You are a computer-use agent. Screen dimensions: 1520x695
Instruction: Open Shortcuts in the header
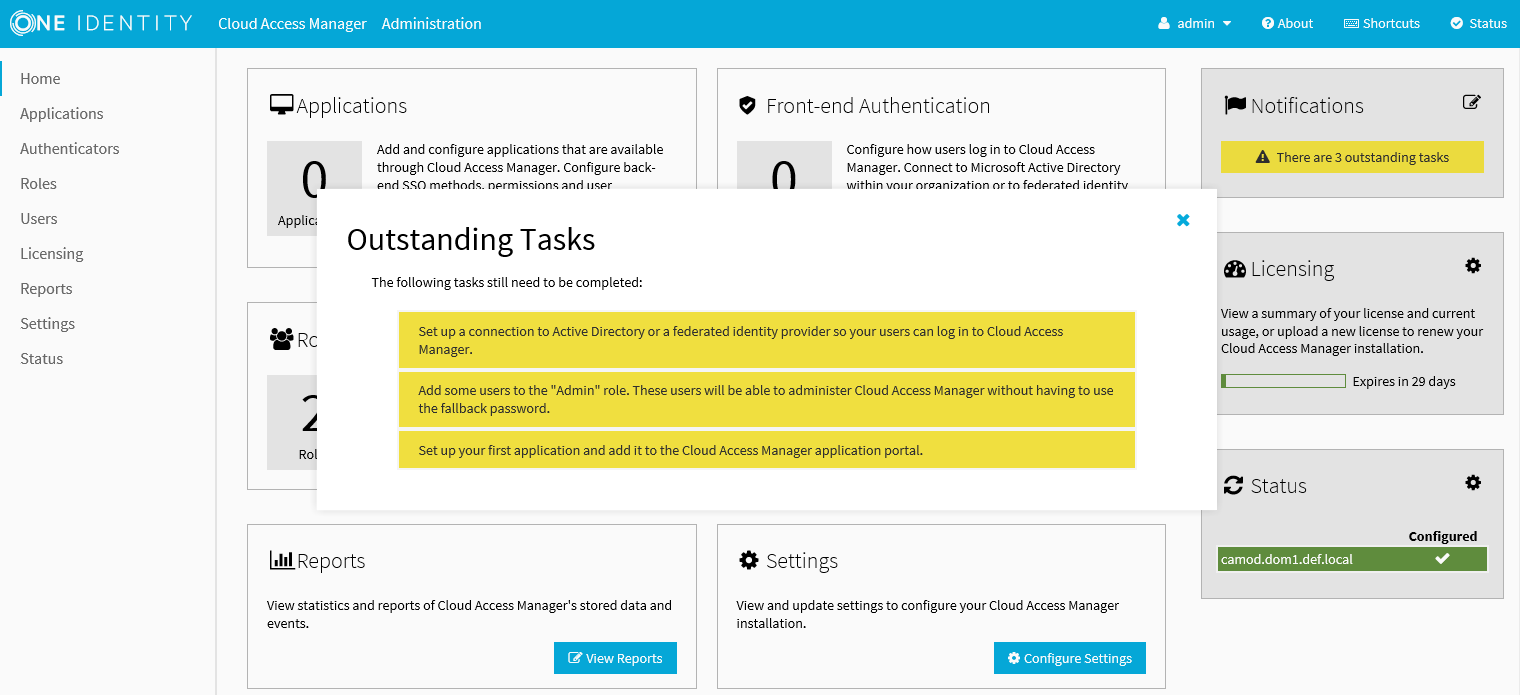click(1382, 23)
